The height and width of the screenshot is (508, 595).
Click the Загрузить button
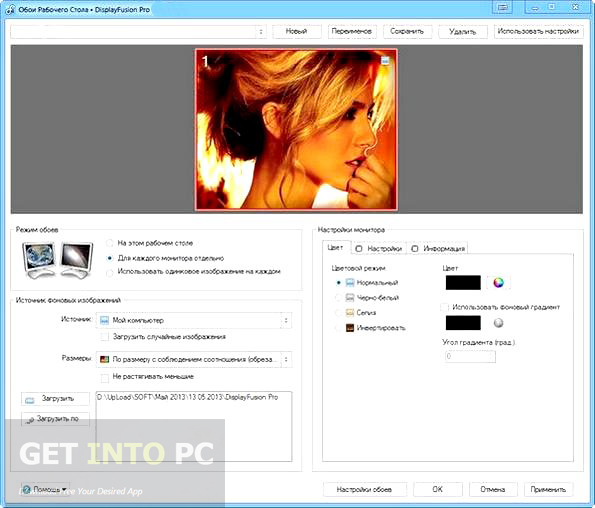[55, 399]
